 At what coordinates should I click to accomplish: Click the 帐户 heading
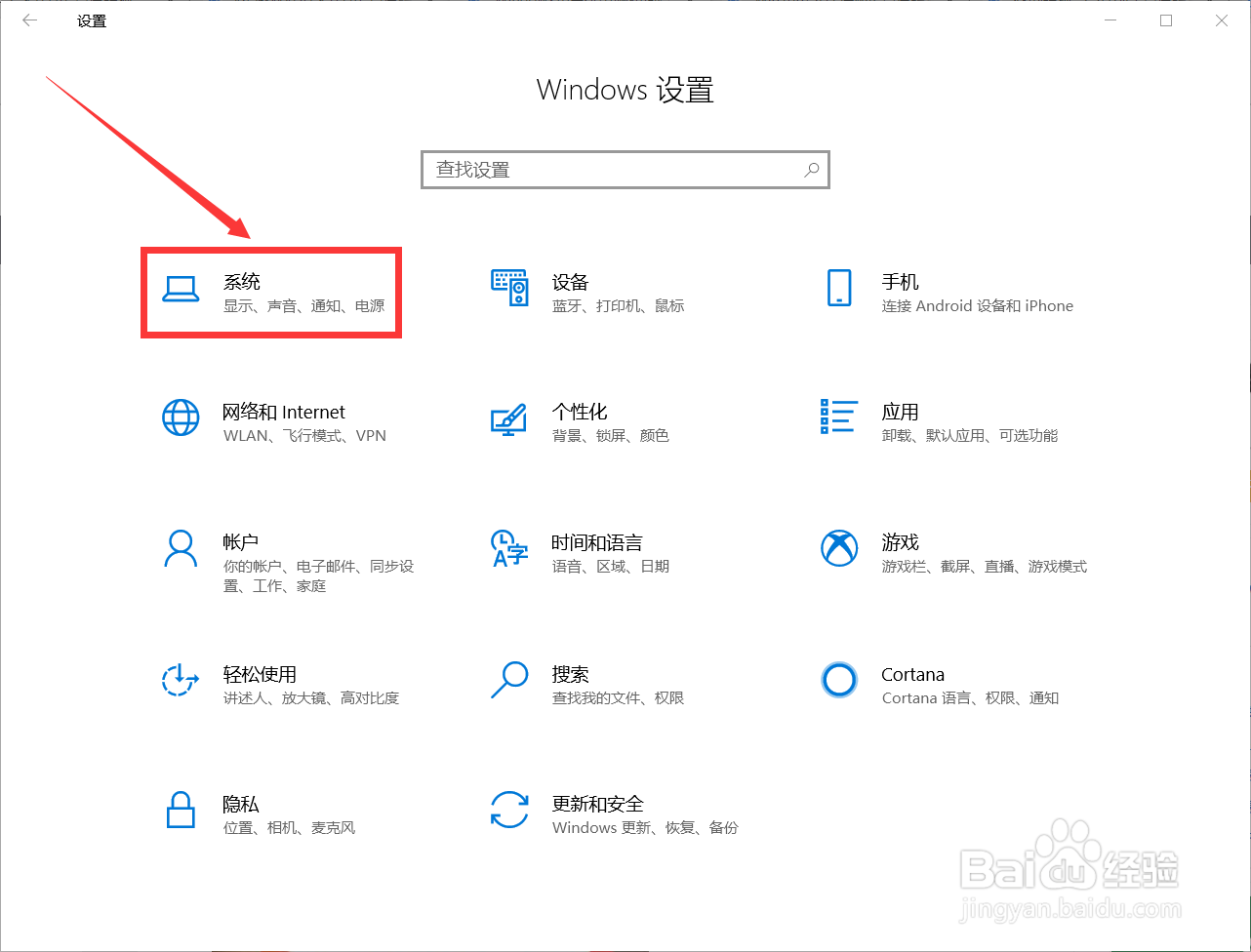pos(240,541)
